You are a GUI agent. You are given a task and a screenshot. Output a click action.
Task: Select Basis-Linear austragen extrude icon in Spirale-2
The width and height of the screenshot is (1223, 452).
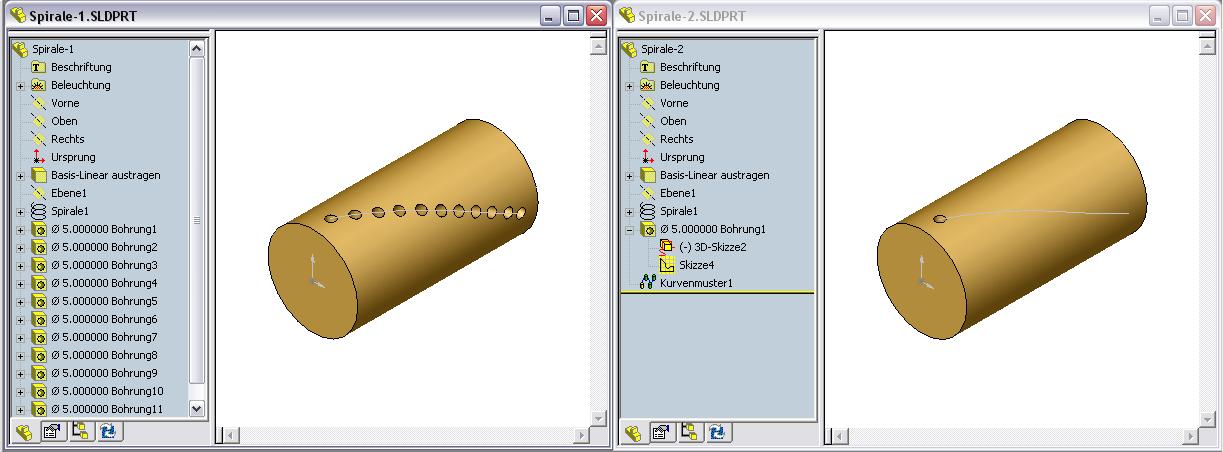coord(648,175)
